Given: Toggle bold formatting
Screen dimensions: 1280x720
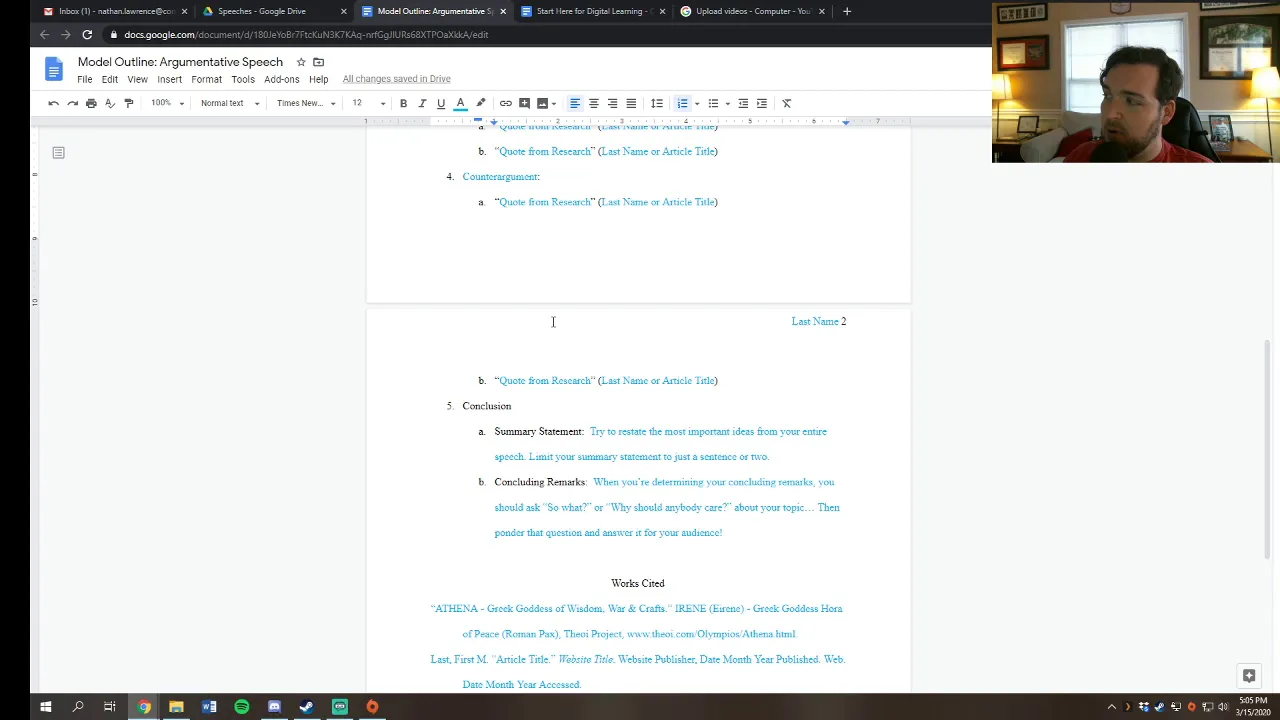Looking at the screenshot, I should [x=403, y=103].
